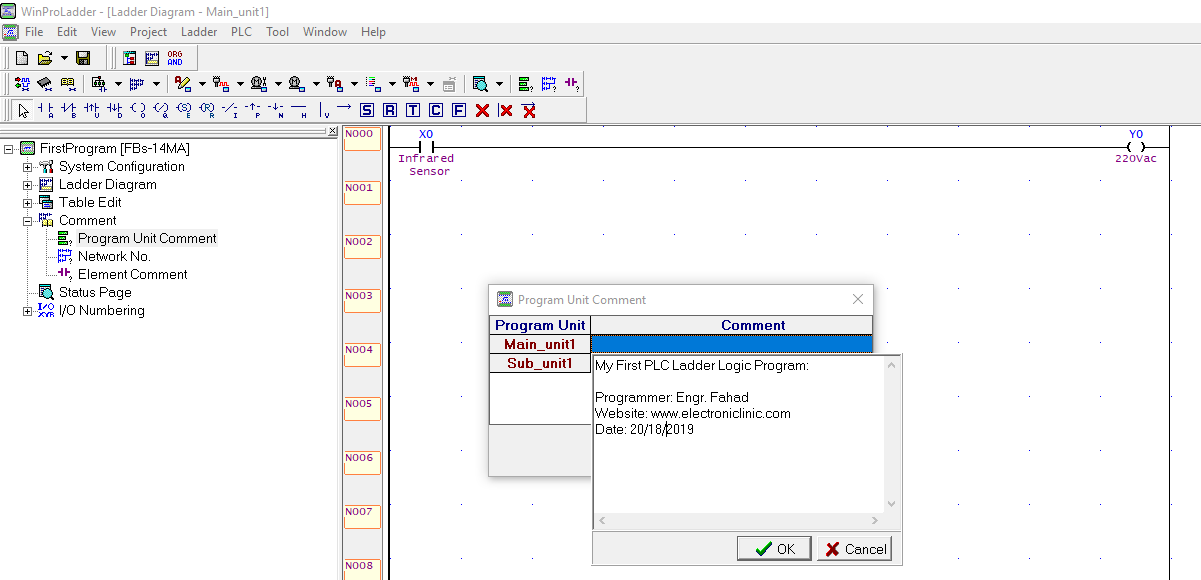Select Program Unit Comment tree item
The image size is (1201, 580).
tap(147, 238)
